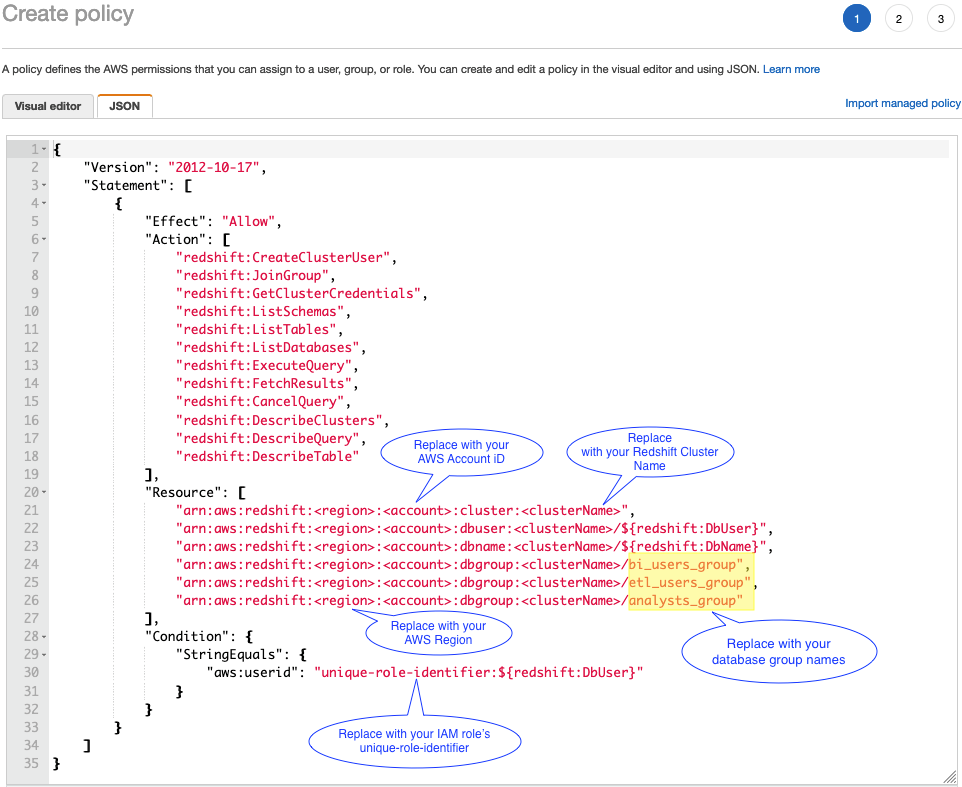962x787 pixels.
Task: Click the dbuser resource ARN line
Action: (471, 528)
